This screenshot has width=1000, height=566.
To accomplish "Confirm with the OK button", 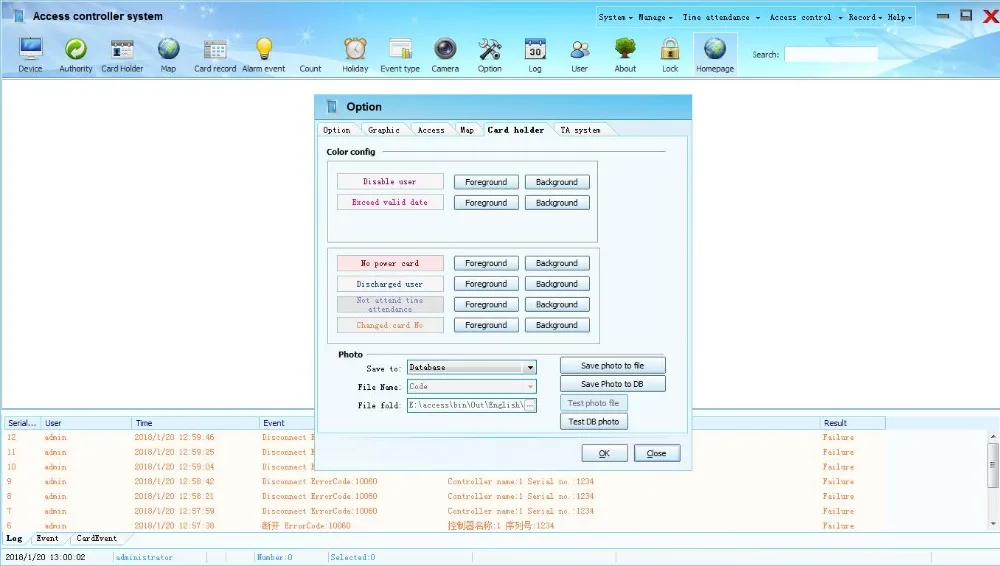I will pos(604,453).
